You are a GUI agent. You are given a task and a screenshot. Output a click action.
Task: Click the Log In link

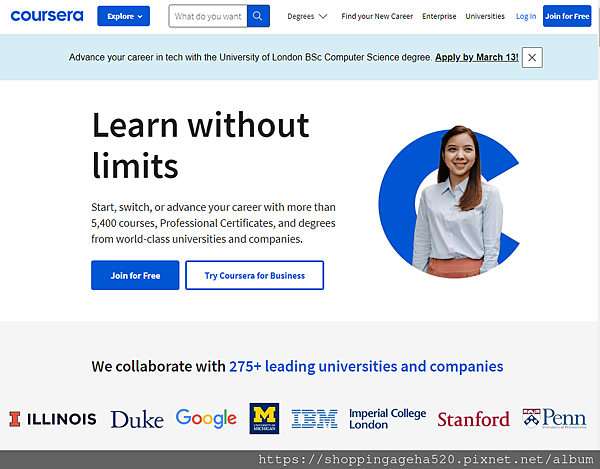click(x=526, y=16)
